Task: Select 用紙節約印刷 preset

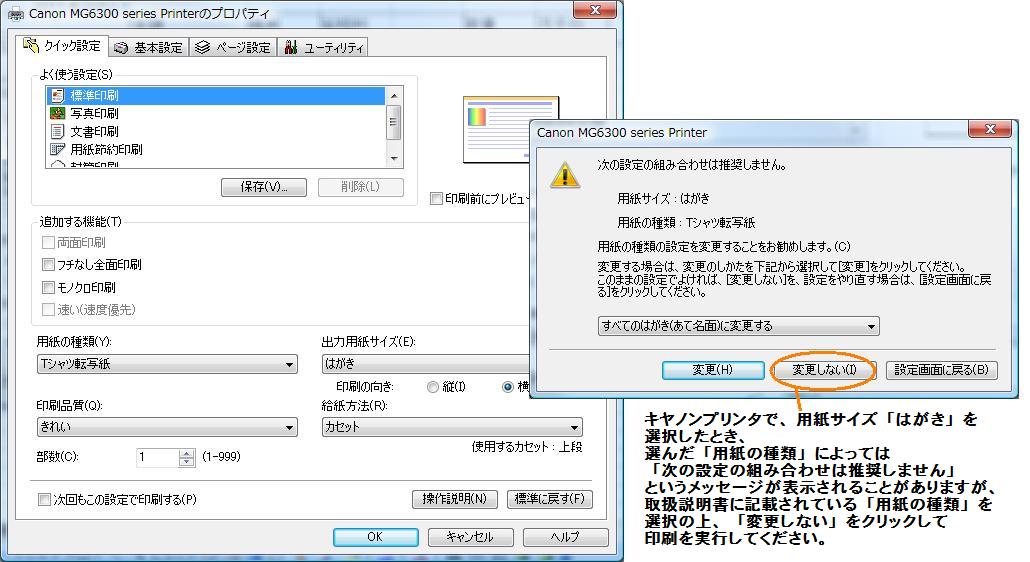Action: click(215, 149)
